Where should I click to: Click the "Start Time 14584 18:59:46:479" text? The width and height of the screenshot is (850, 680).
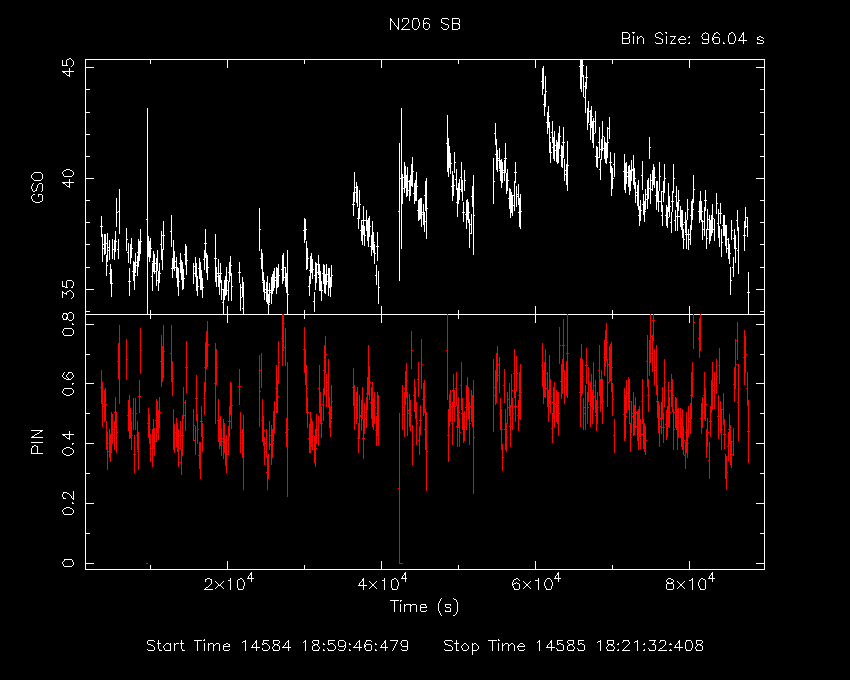coord(278,646)
